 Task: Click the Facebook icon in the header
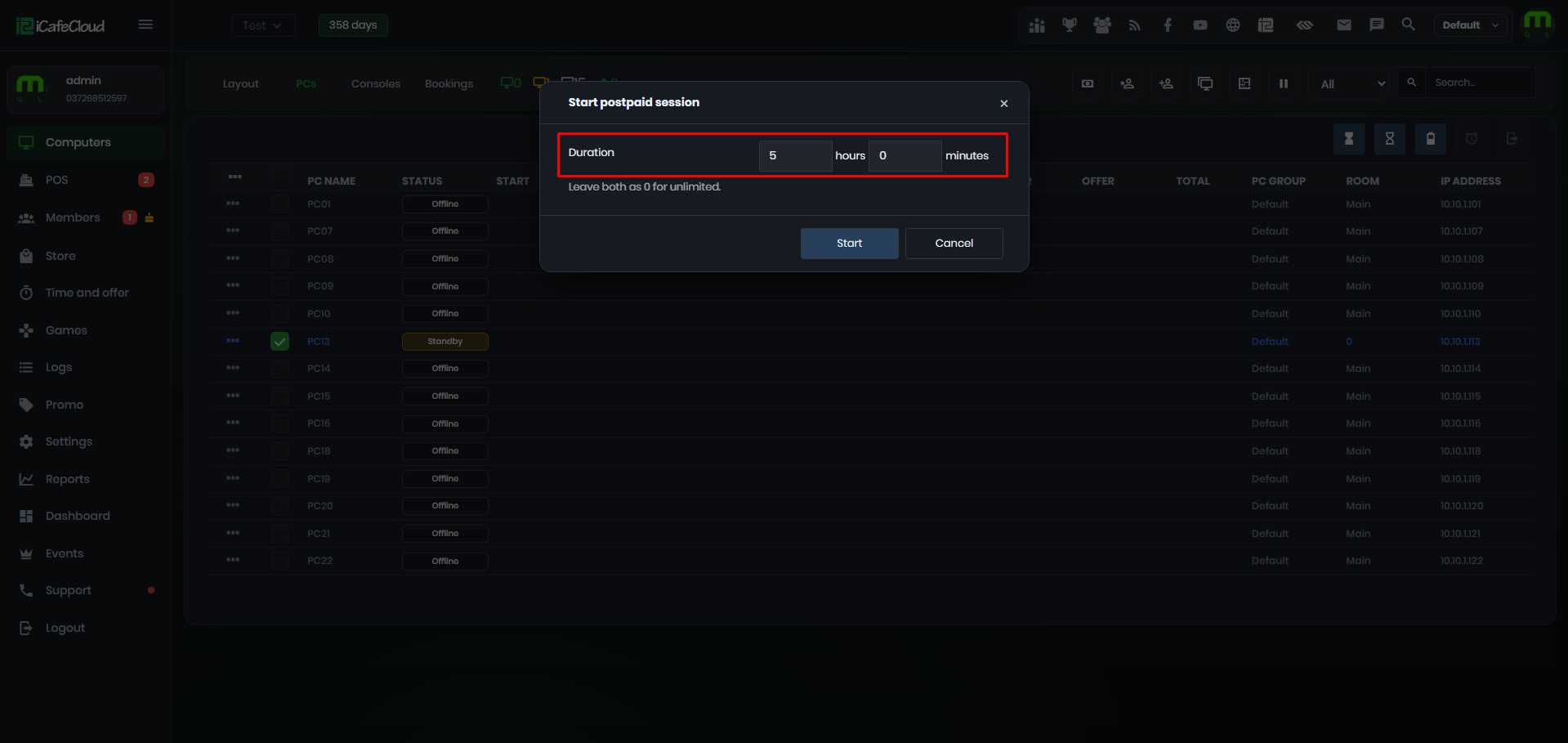[1167, 25]
